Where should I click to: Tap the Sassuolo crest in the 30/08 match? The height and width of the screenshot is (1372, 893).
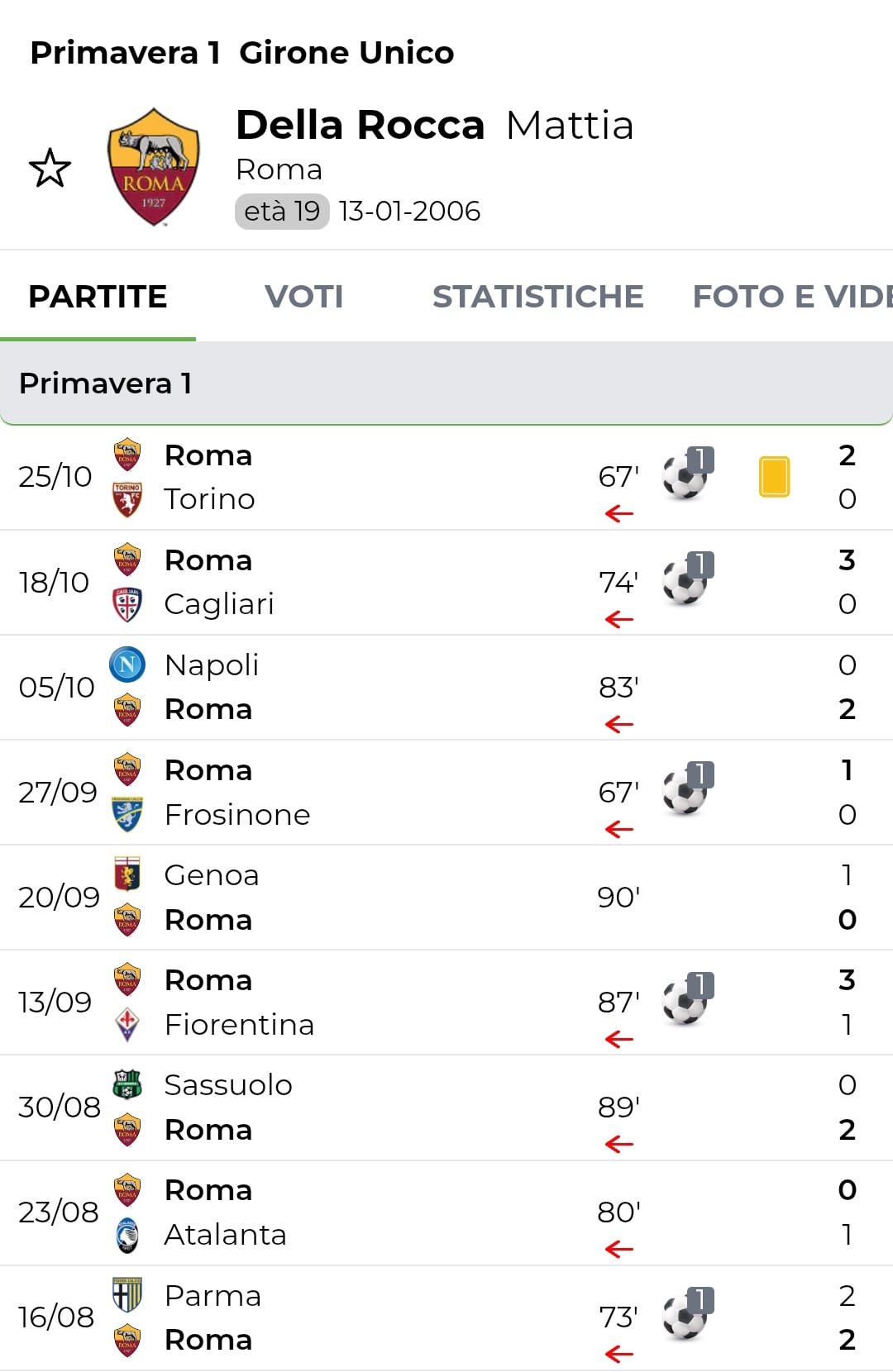(127, 1084)
